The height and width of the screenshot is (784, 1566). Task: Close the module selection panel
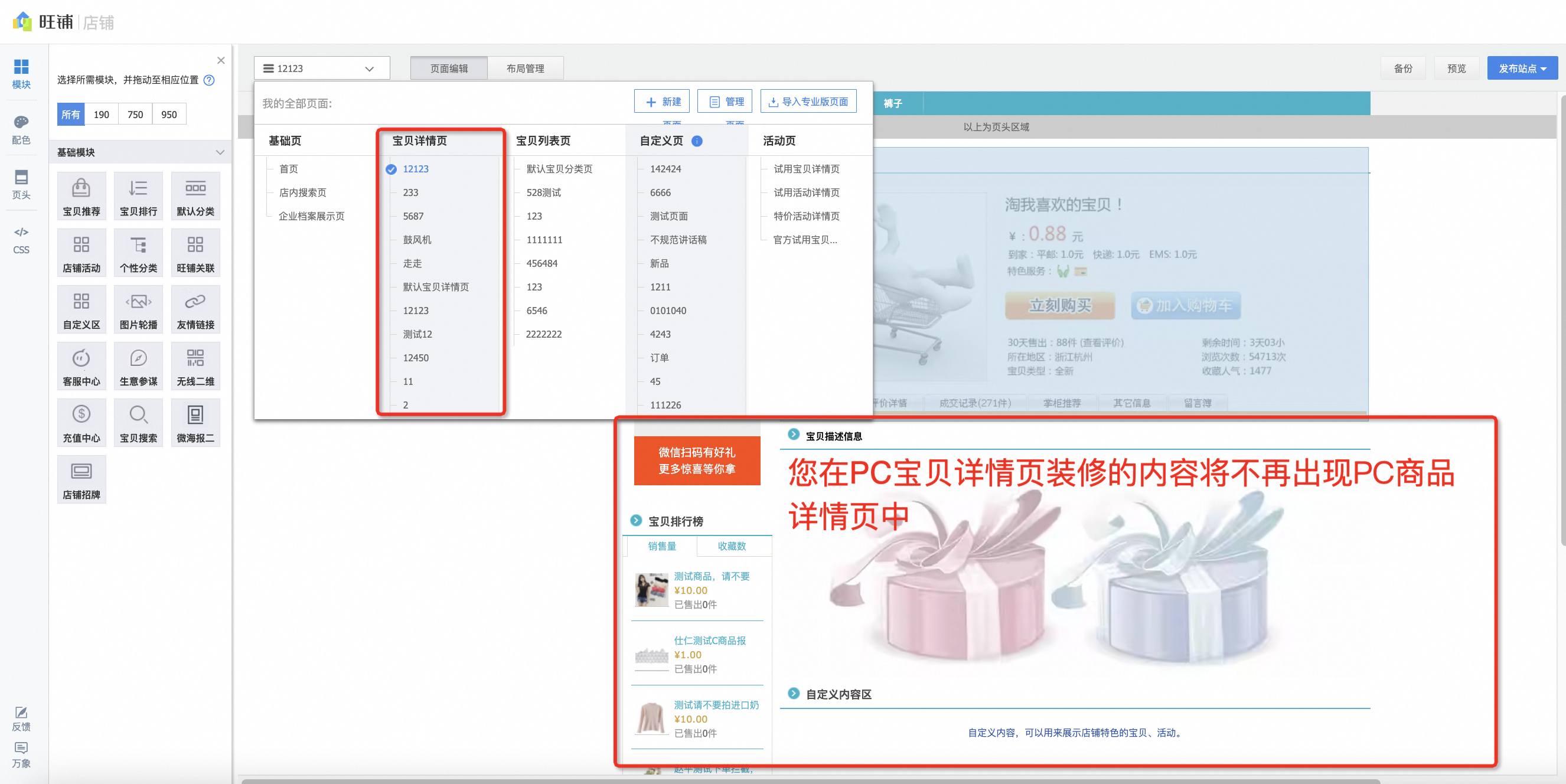(x=221, y=60)
